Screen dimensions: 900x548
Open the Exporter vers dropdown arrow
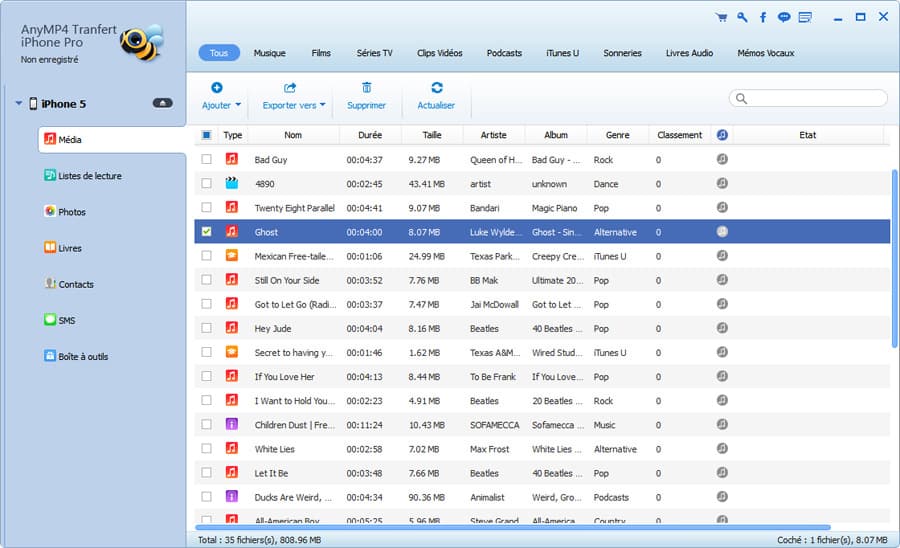(323, 105)
